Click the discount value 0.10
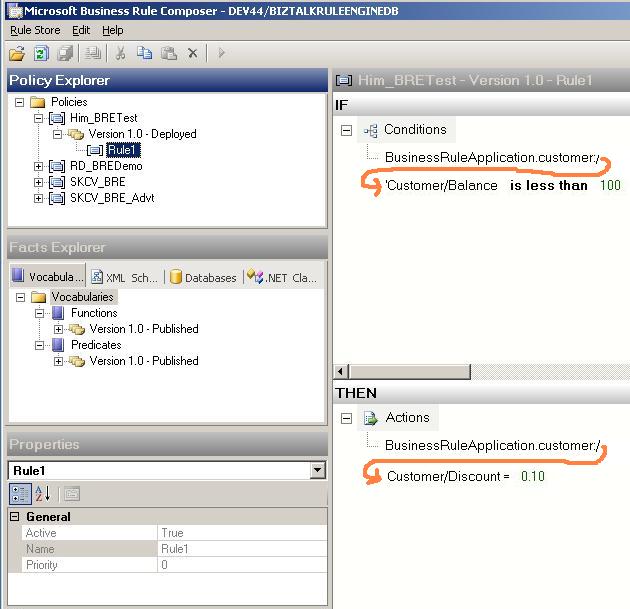Viewport: 630px width, 609px height. pos(533,476)
